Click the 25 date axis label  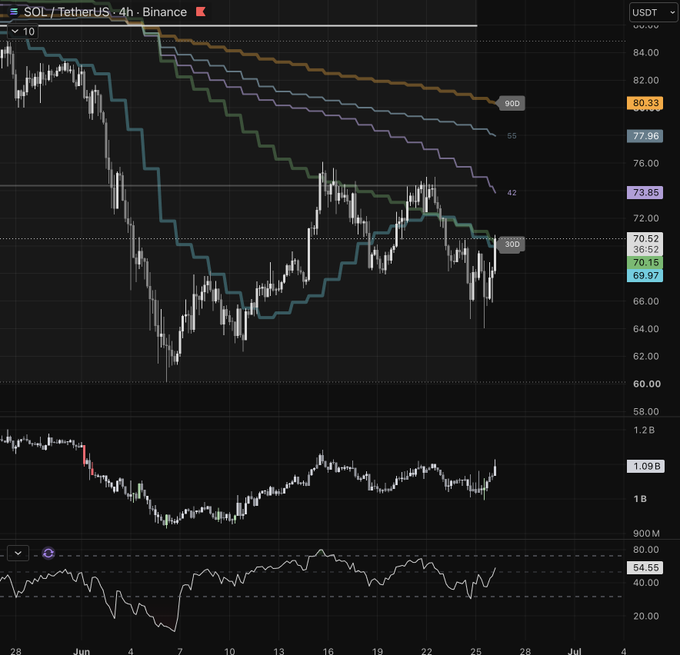(476, 651)
